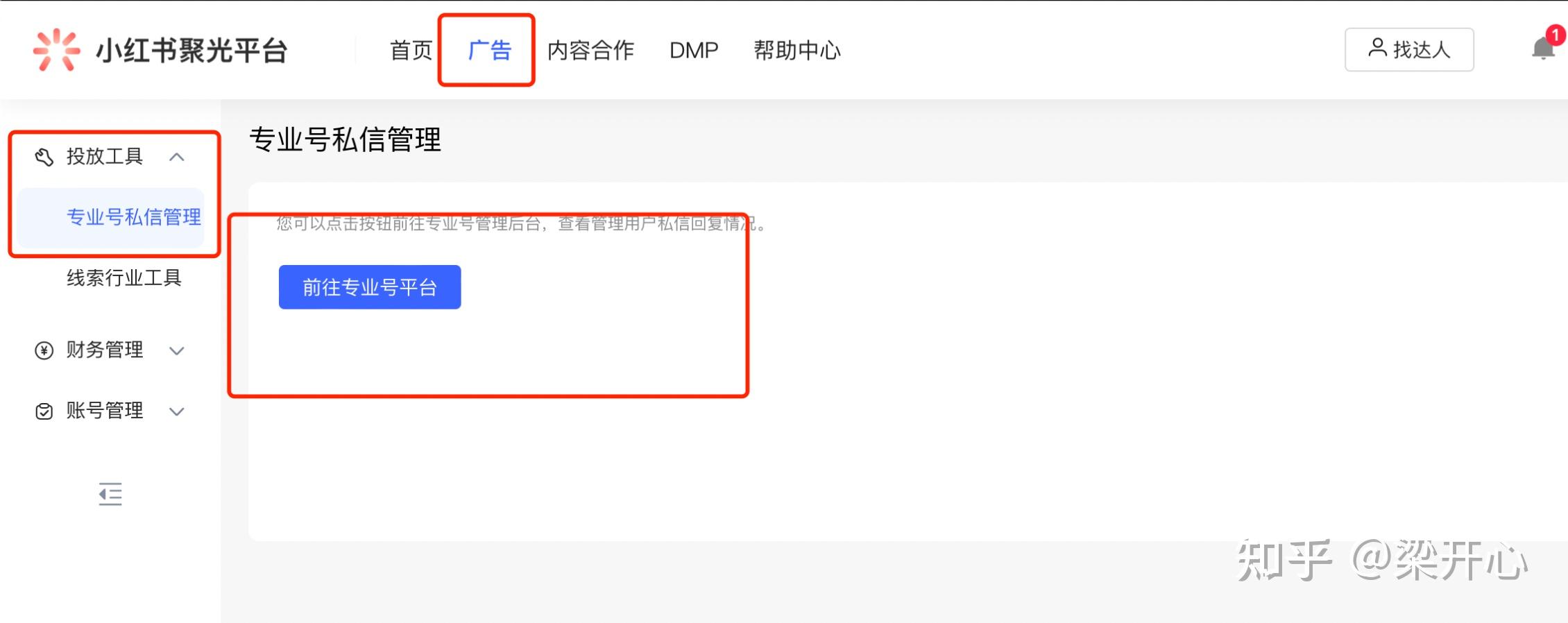This screenshot has width=1568, height=623.
Task: Click the red notification badge showing 1
Action: click(1555, 35)
